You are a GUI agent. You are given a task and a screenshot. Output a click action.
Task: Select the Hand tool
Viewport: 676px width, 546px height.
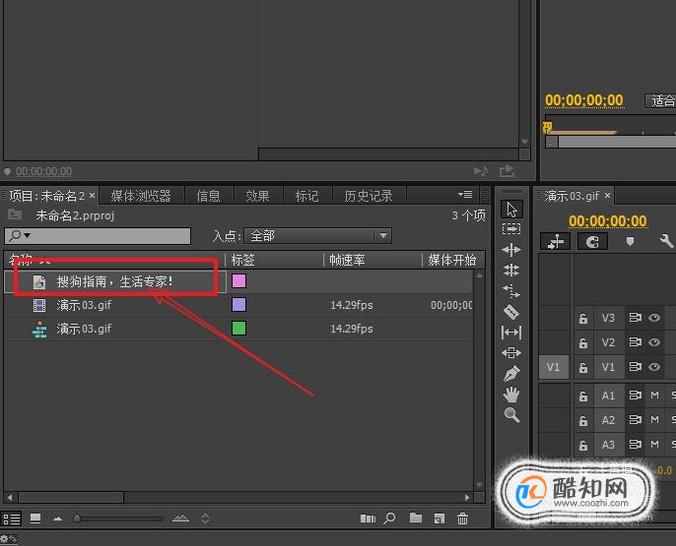pyautogui.click(x=511, y=394)
